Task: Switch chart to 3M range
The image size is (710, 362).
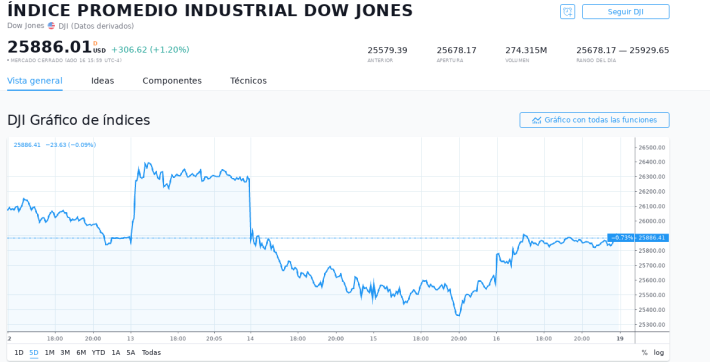Action: 65,352
